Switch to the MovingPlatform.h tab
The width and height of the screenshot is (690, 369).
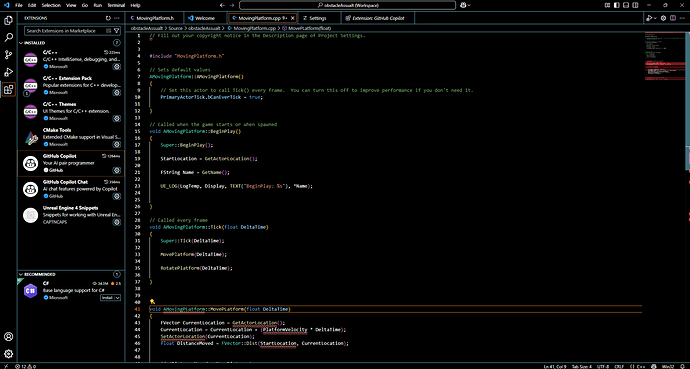point(154,18)
